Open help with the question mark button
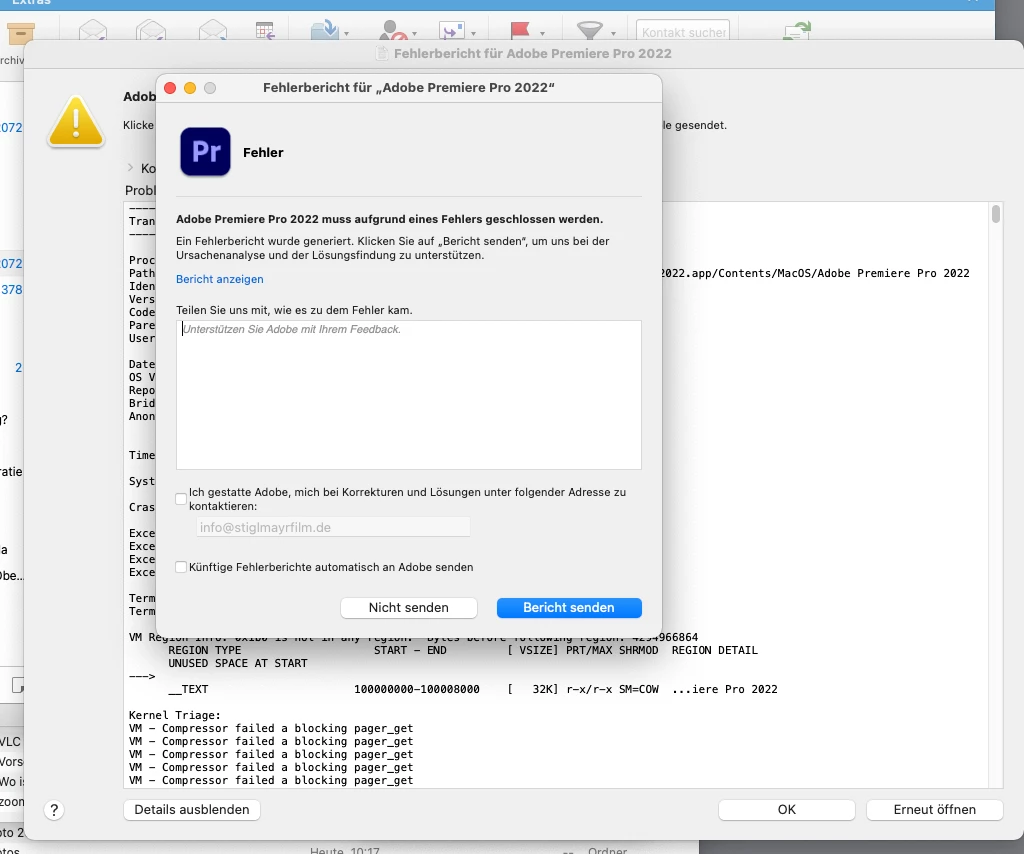 pos(54,810)
